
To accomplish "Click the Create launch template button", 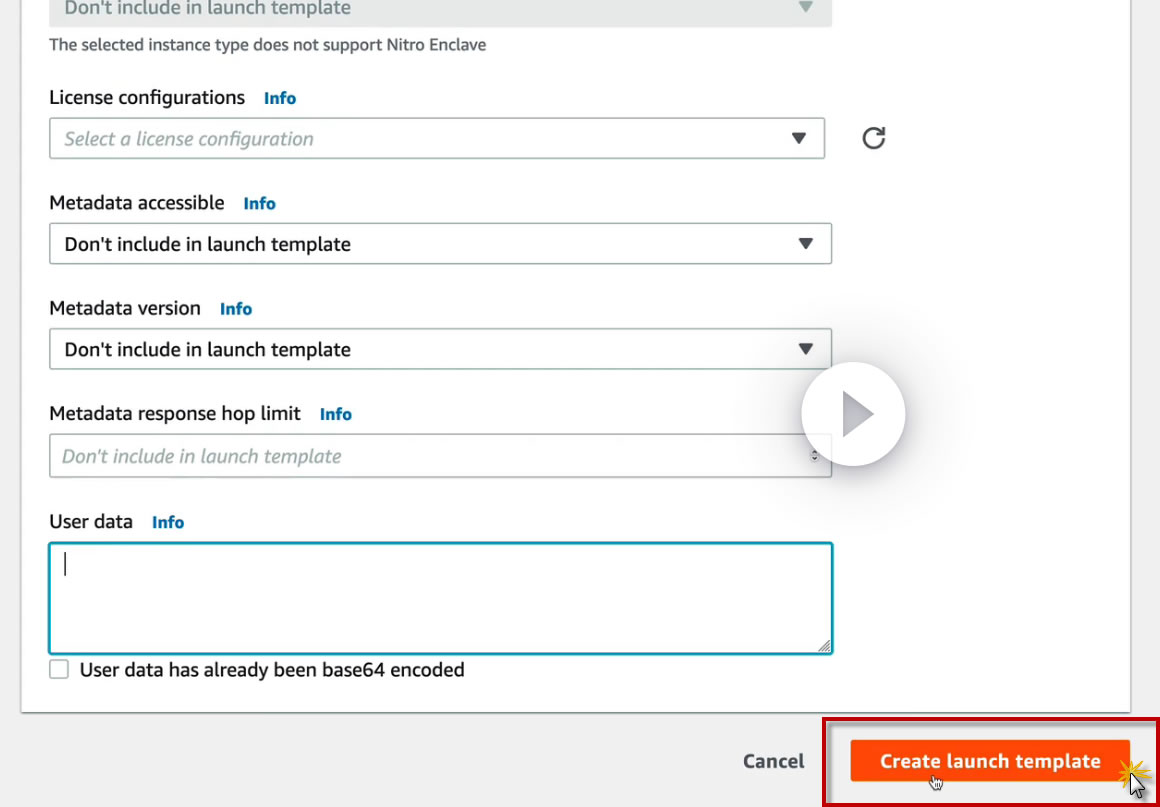I will pos(989,761).
